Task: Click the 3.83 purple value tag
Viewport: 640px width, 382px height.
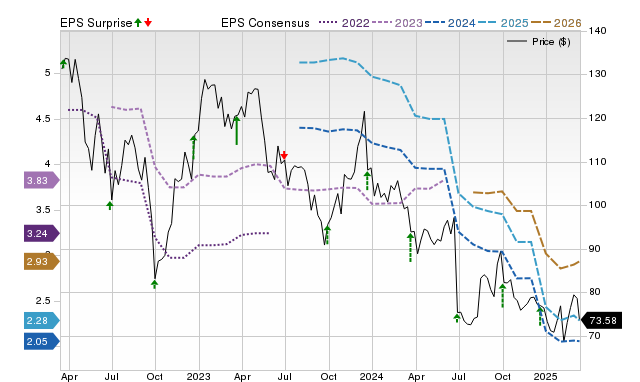Action: pyautogui.click(x=42, y=180)
